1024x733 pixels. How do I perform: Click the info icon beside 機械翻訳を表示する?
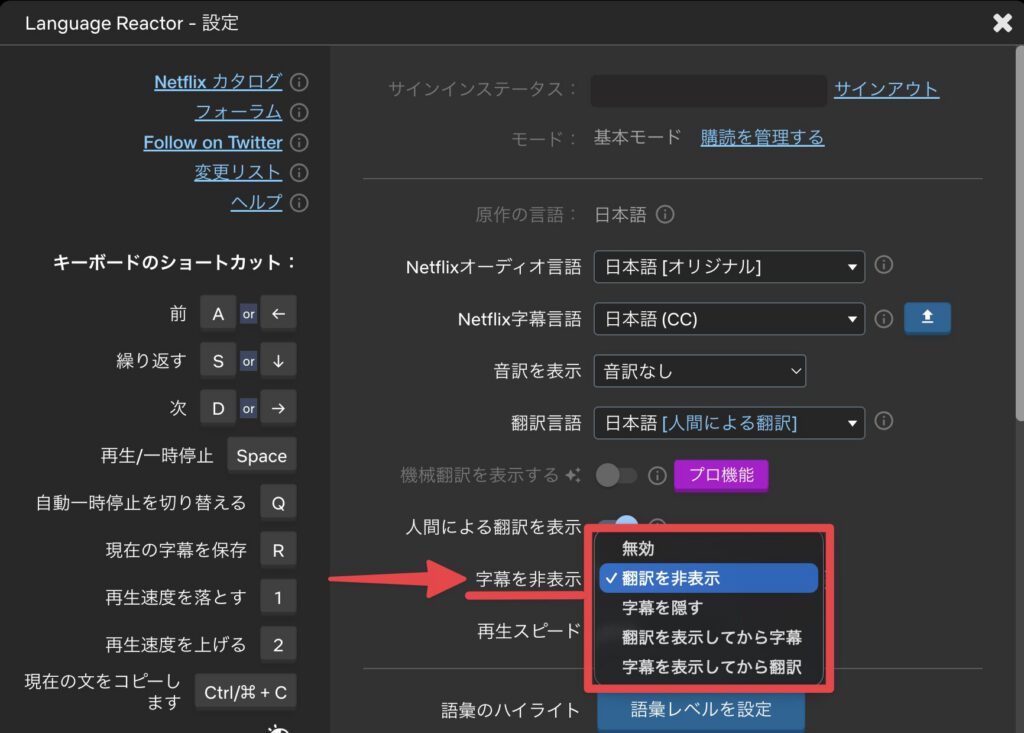(658, 476)
